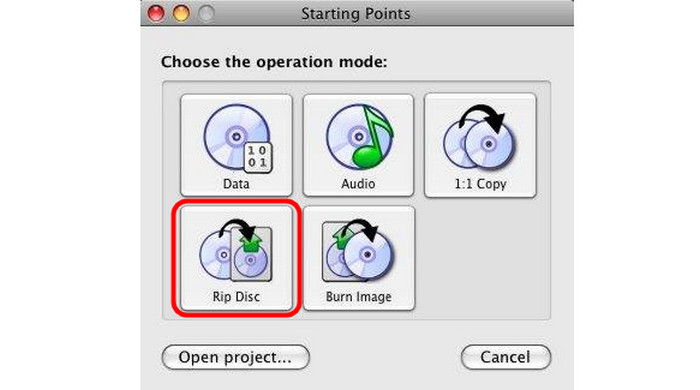This screenshot has height=390, width=700.
Task: Close the window with the red button
Action: [x=156, y=13]
